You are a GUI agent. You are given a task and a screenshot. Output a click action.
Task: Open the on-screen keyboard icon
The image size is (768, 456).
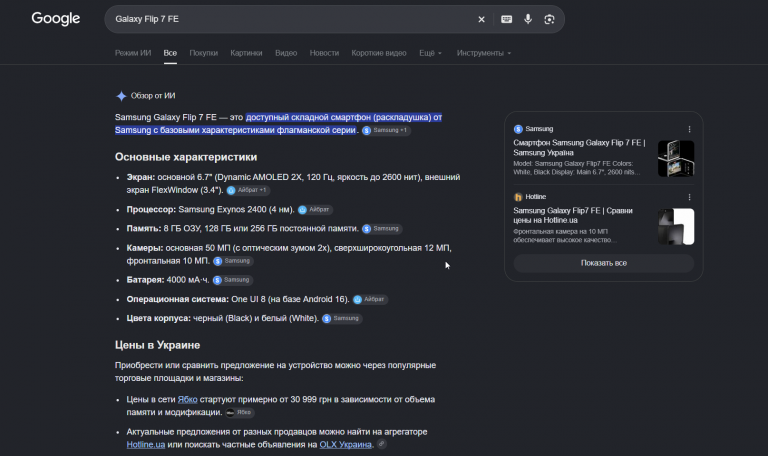coord(506,19)
